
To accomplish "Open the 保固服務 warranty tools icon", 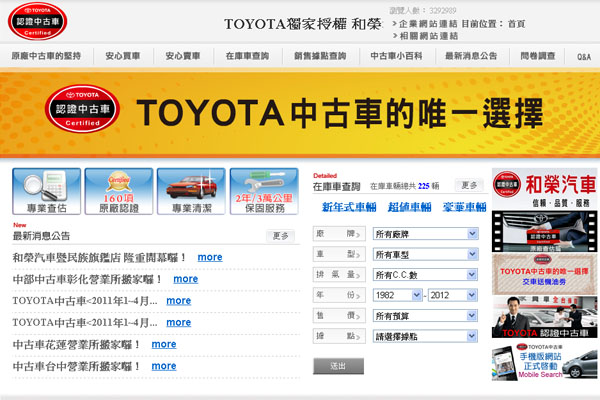I will 262,192.
